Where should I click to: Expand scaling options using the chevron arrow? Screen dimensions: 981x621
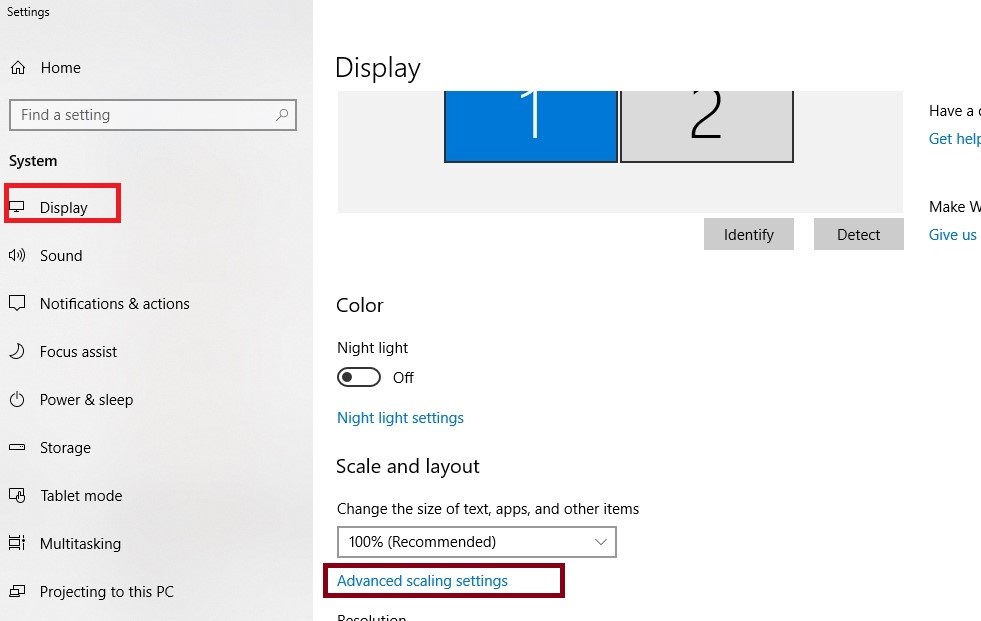[601, 542]
